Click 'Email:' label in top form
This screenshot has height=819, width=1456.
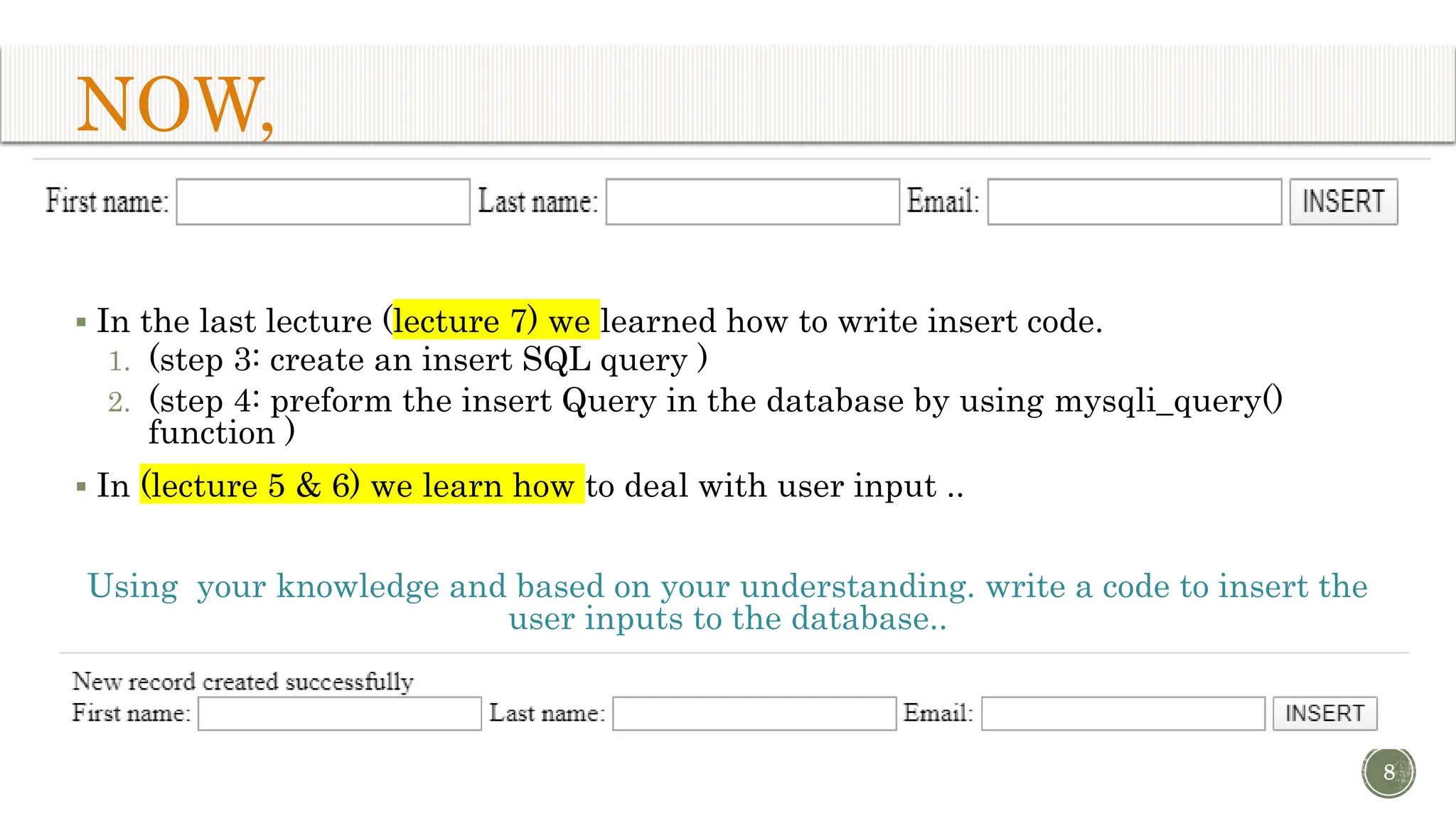point(943,201)
